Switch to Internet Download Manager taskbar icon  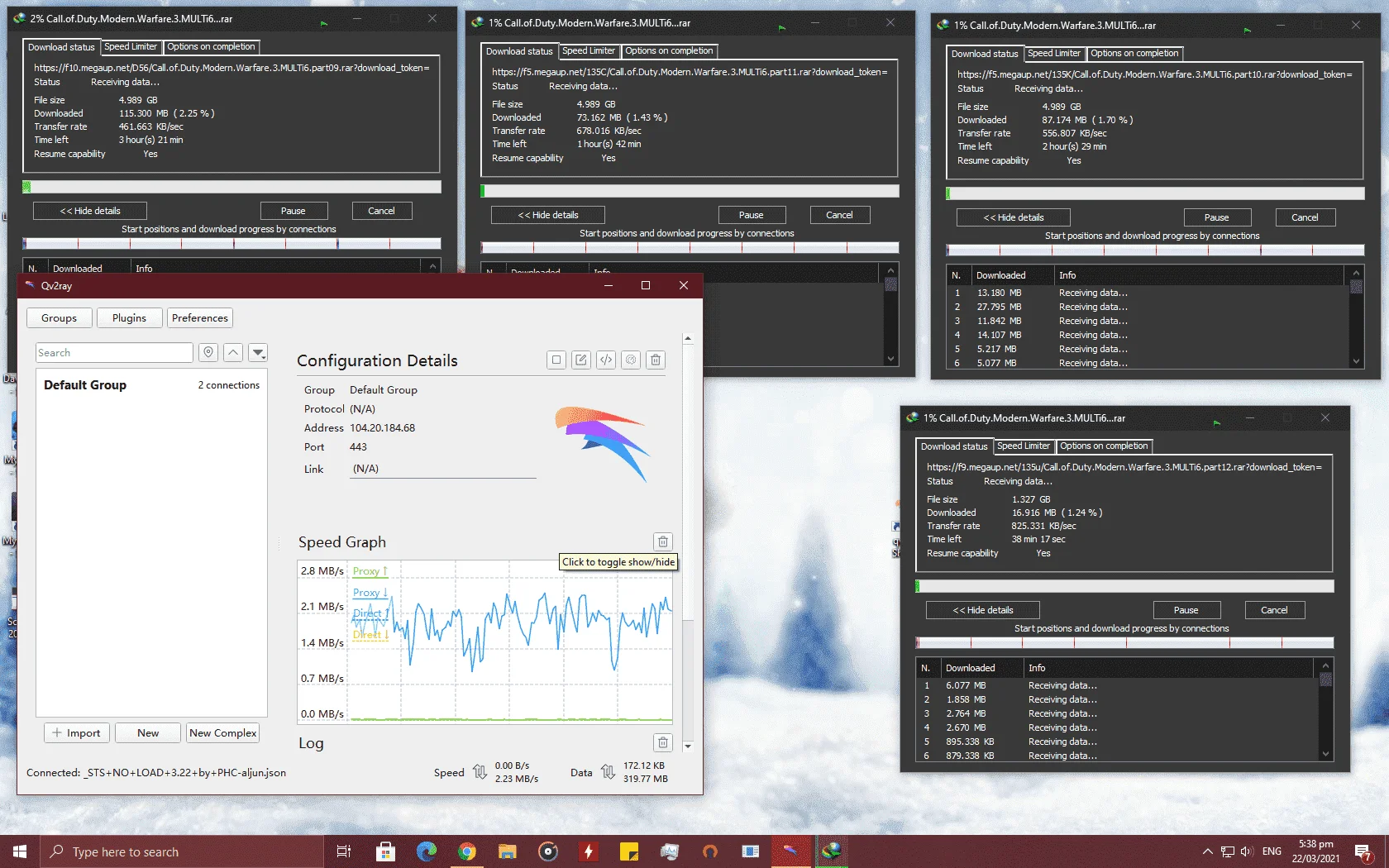point(832,851)
